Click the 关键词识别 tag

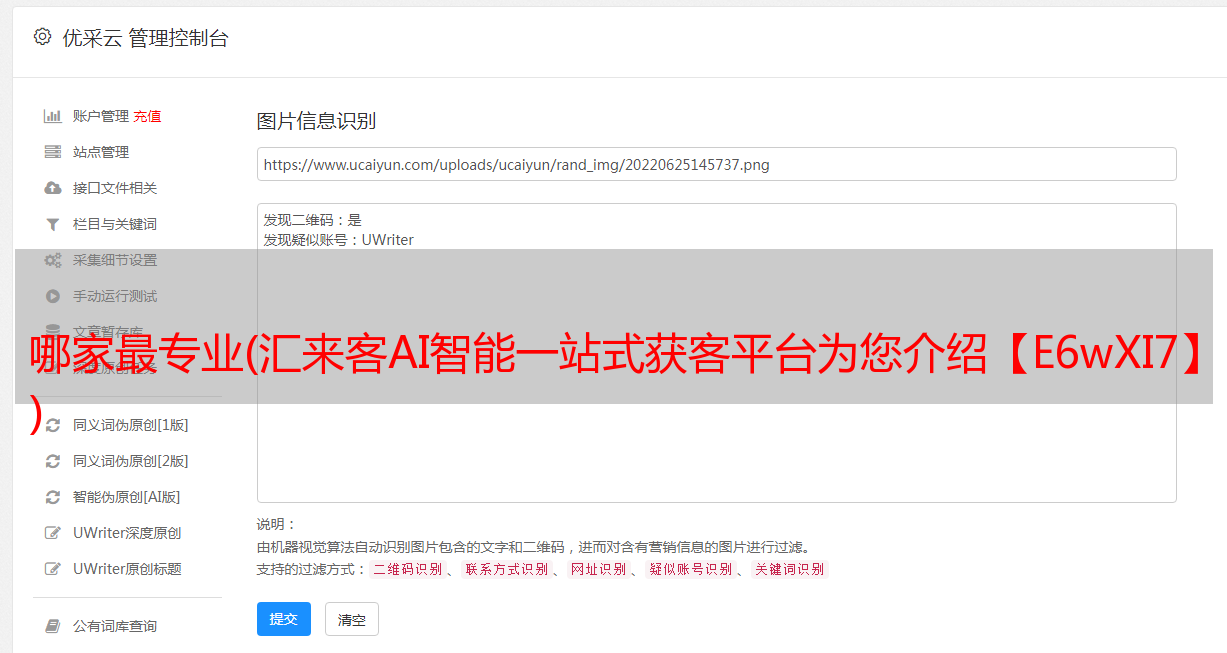[789, 569]
